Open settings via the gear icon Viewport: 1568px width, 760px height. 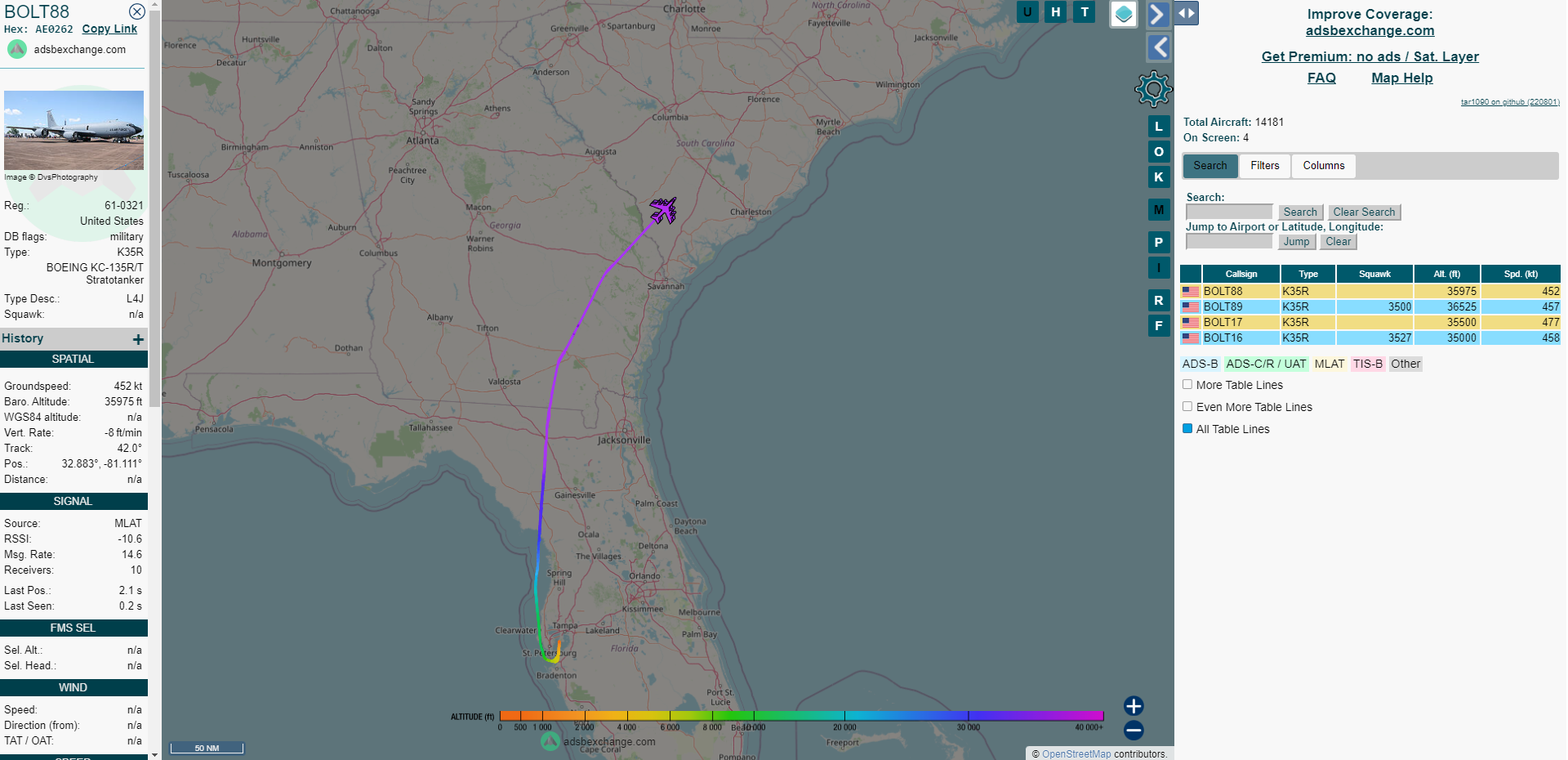(1153, 89)
